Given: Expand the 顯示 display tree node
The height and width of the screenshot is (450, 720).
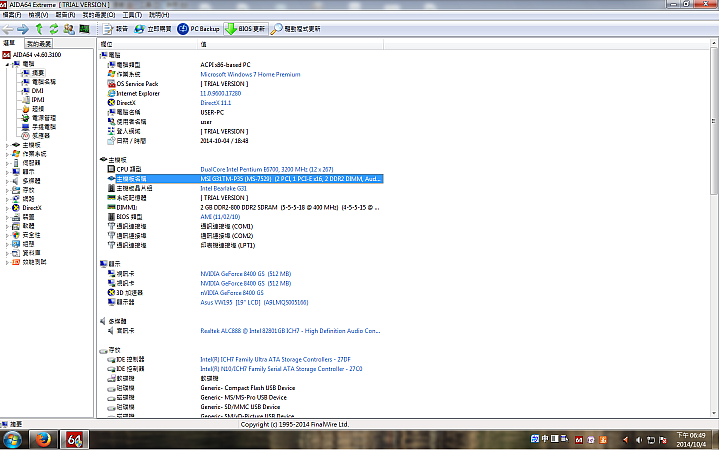Looking at the screenshot, I should pos(7,172).
